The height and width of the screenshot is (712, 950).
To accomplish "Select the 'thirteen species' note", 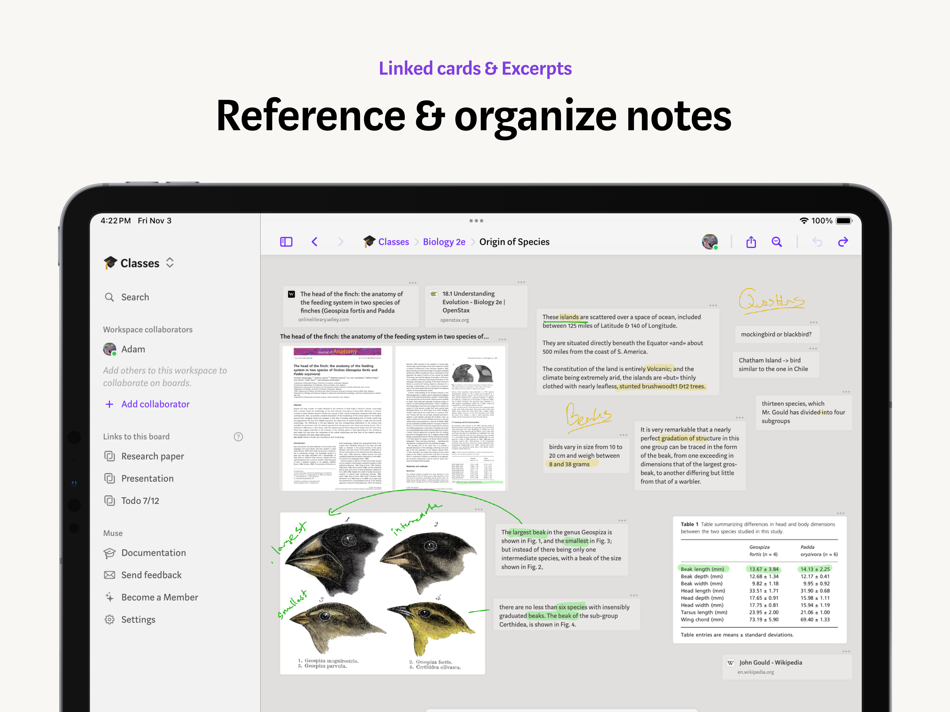I will (x=803, y=412).
